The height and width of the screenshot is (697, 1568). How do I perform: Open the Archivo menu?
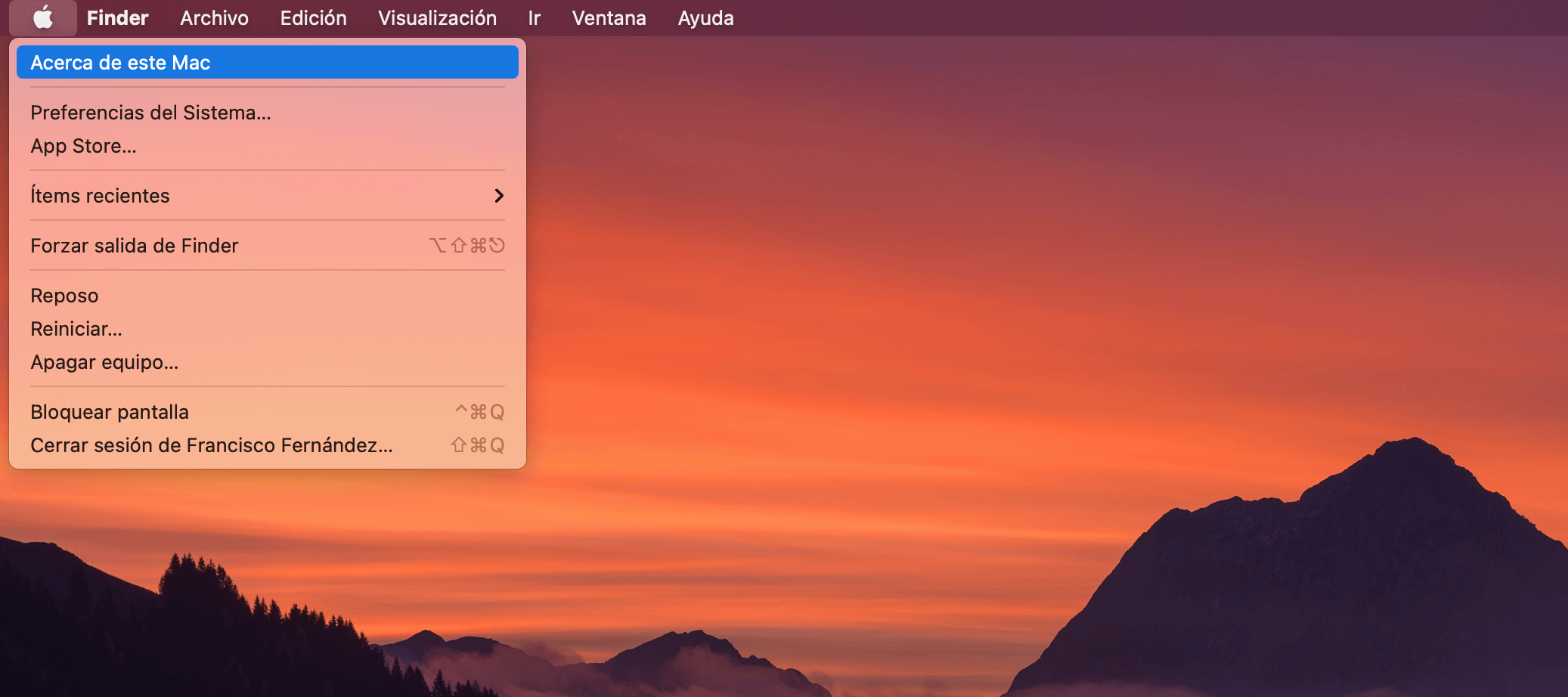213,17
